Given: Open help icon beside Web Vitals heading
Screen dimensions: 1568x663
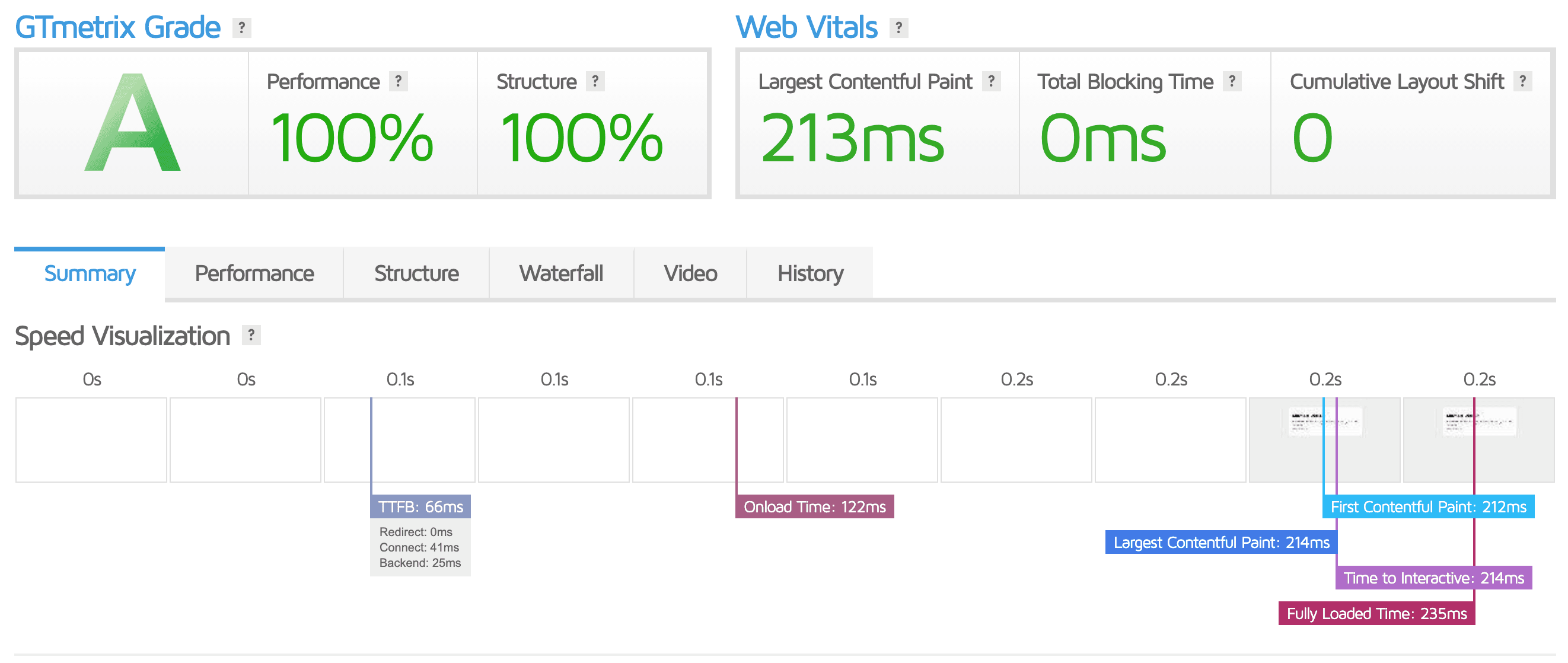Looking at the screenshot, I should pyautogui.click(x=898, y=27).
